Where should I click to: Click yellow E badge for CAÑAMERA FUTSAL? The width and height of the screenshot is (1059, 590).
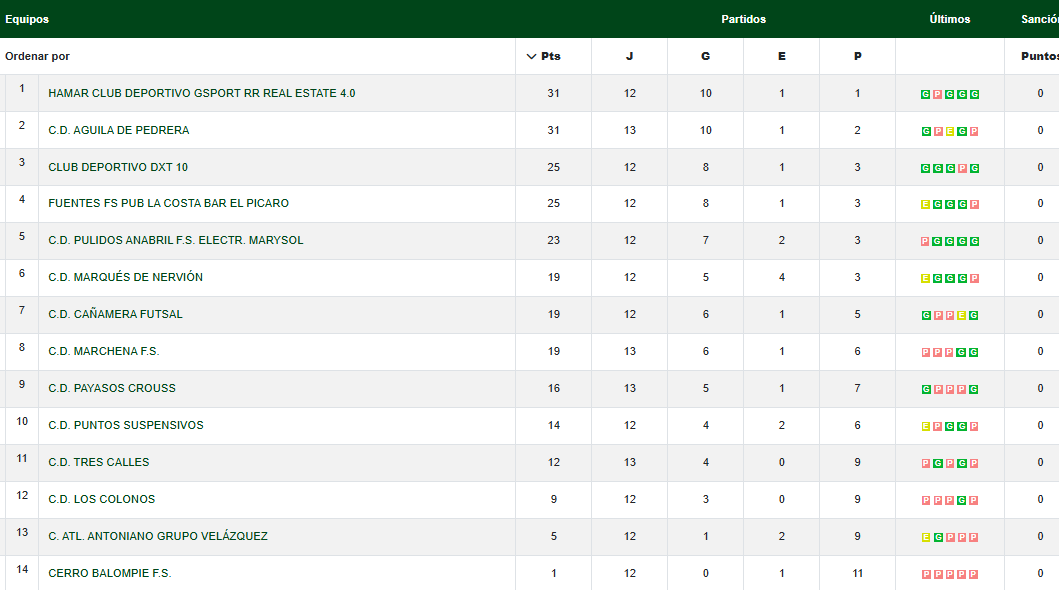[x=962, y=315]
